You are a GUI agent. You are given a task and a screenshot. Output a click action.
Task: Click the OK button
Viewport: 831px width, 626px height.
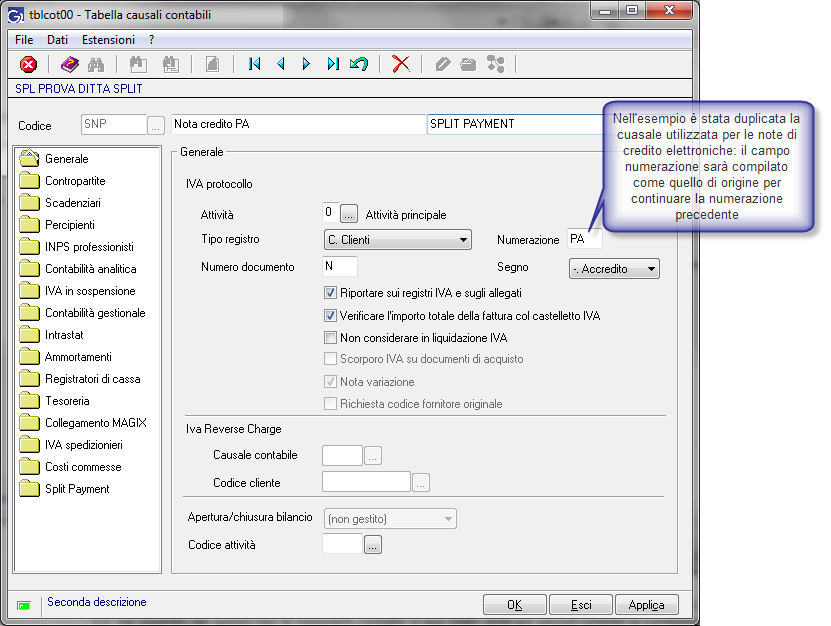515,605
